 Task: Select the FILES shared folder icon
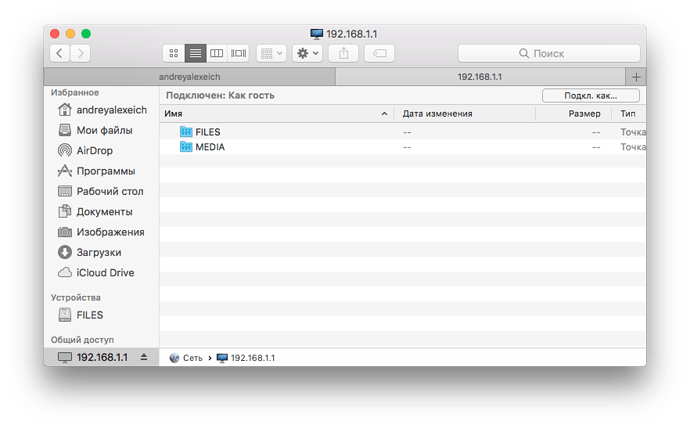coord(186,132)
